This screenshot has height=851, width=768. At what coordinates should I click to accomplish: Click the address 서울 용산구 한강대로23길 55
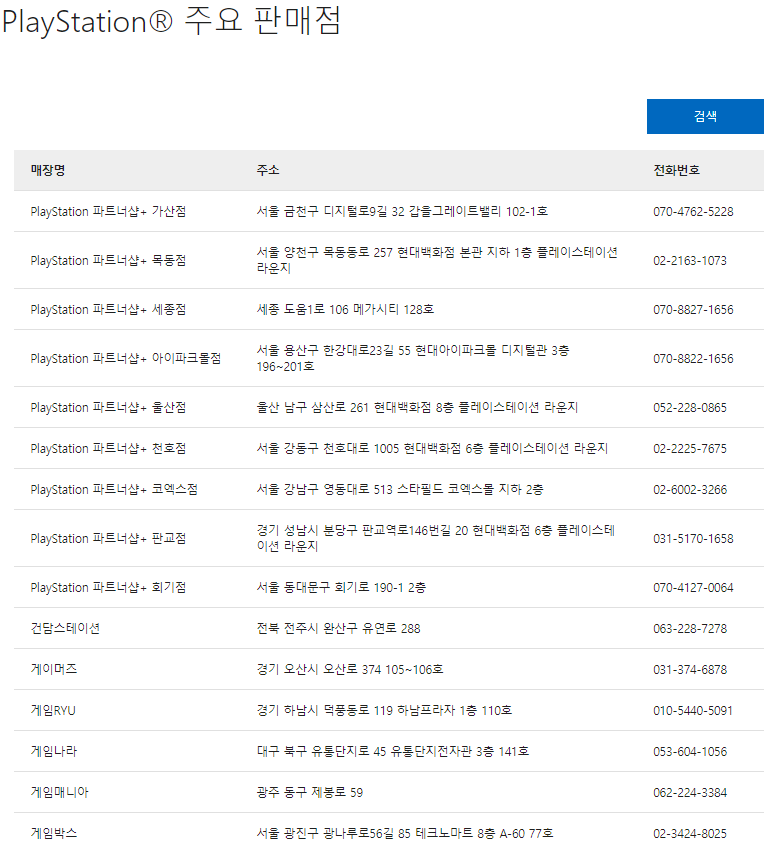[x=413, y=359]
